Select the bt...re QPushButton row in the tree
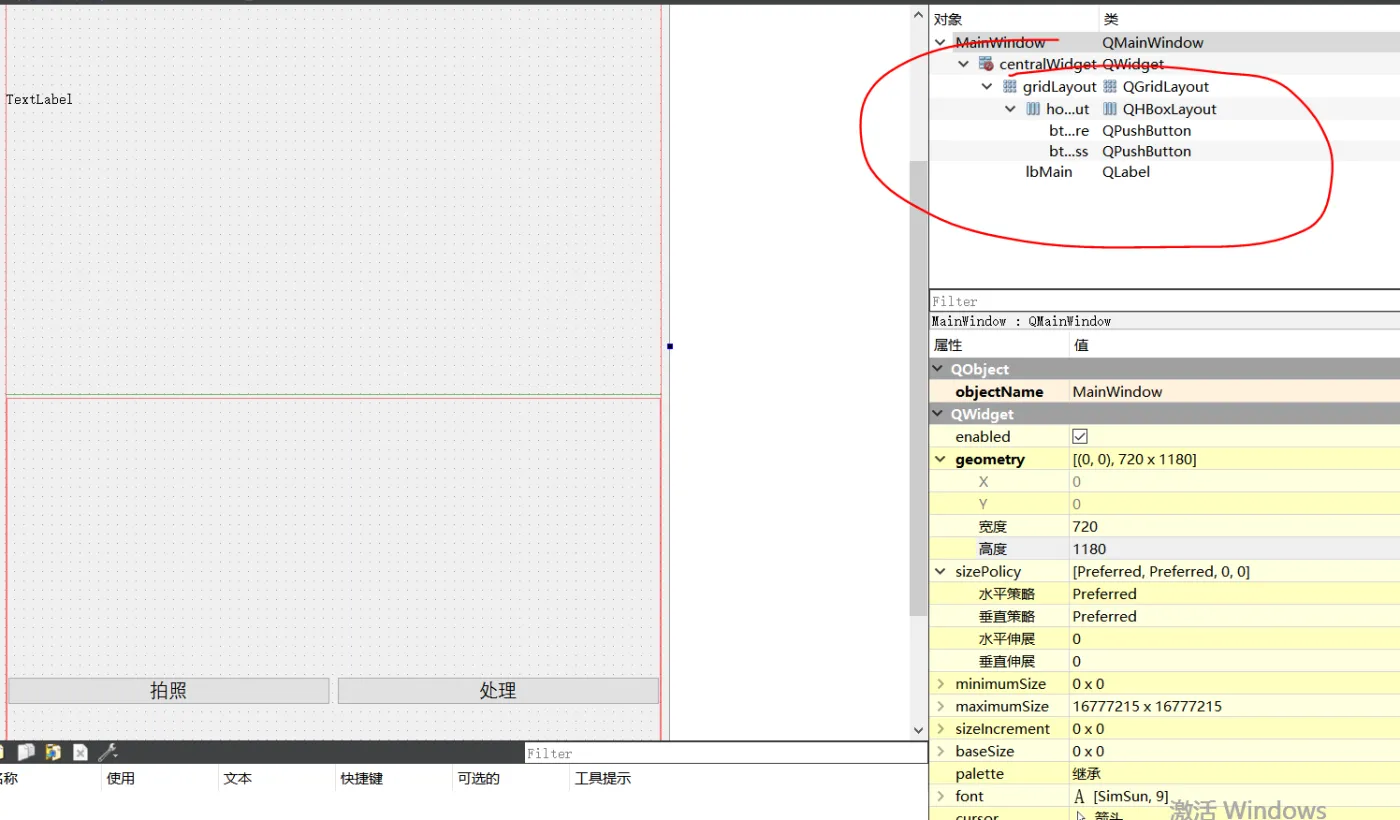The width and height of the screenshot is (1400, 820). [1164, 130]
